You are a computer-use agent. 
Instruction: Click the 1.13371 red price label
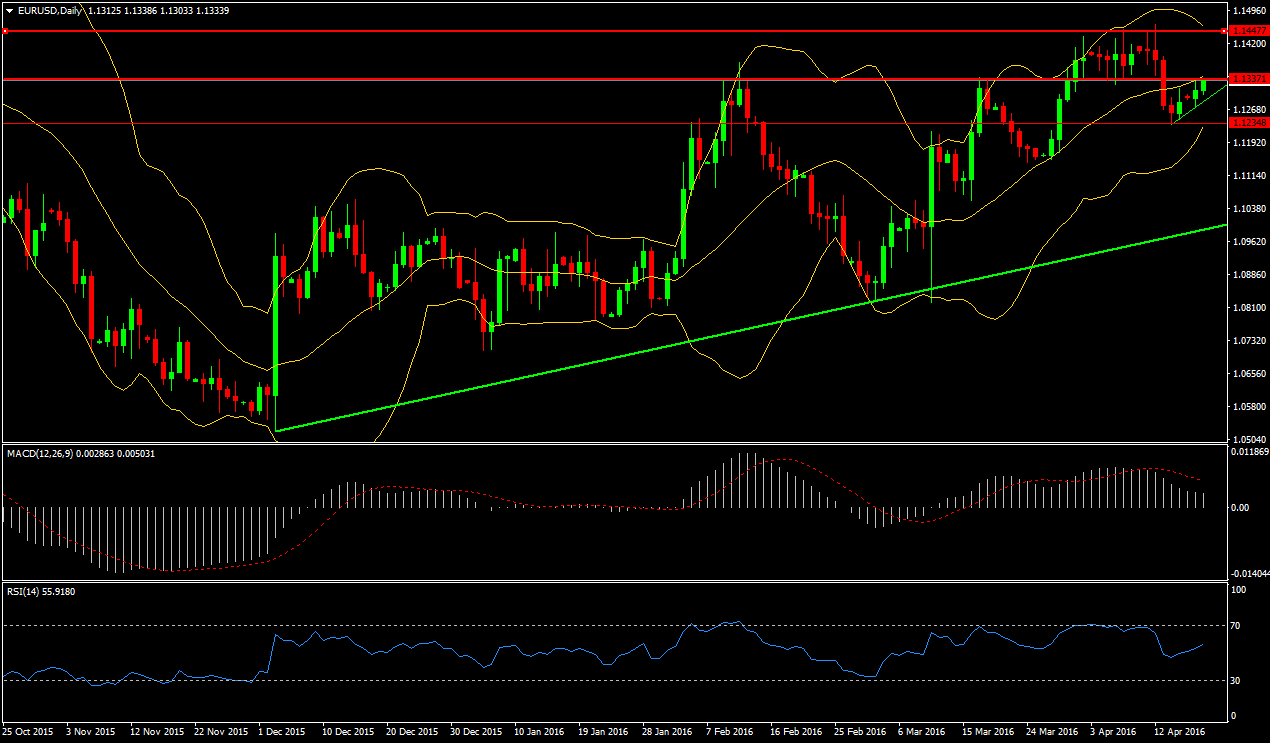coord(1249,79)
